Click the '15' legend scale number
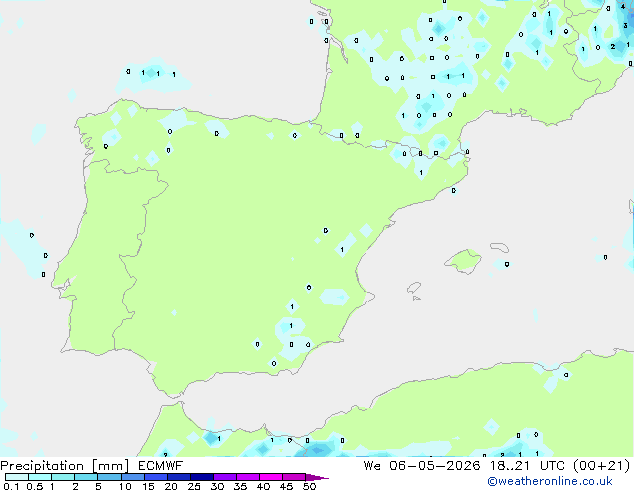The height and width of the screenshot is (490, 634). [x=148, y=486]
